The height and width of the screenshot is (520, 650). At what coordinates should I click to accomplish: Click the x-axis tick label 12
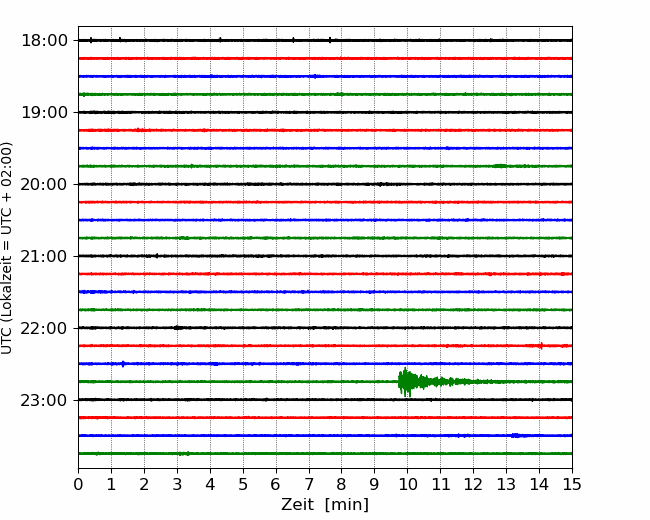(x=473, y=484)
